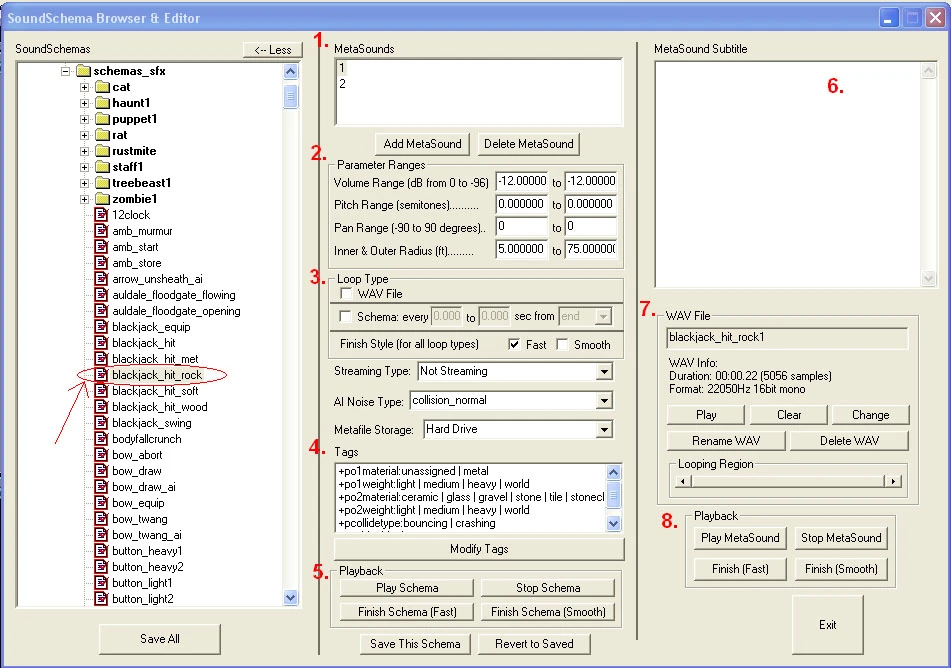Image resolution: width=951 pixels, height=668 pixels.
Task: Click Revert to Saved
Action: tap(534, 644)
